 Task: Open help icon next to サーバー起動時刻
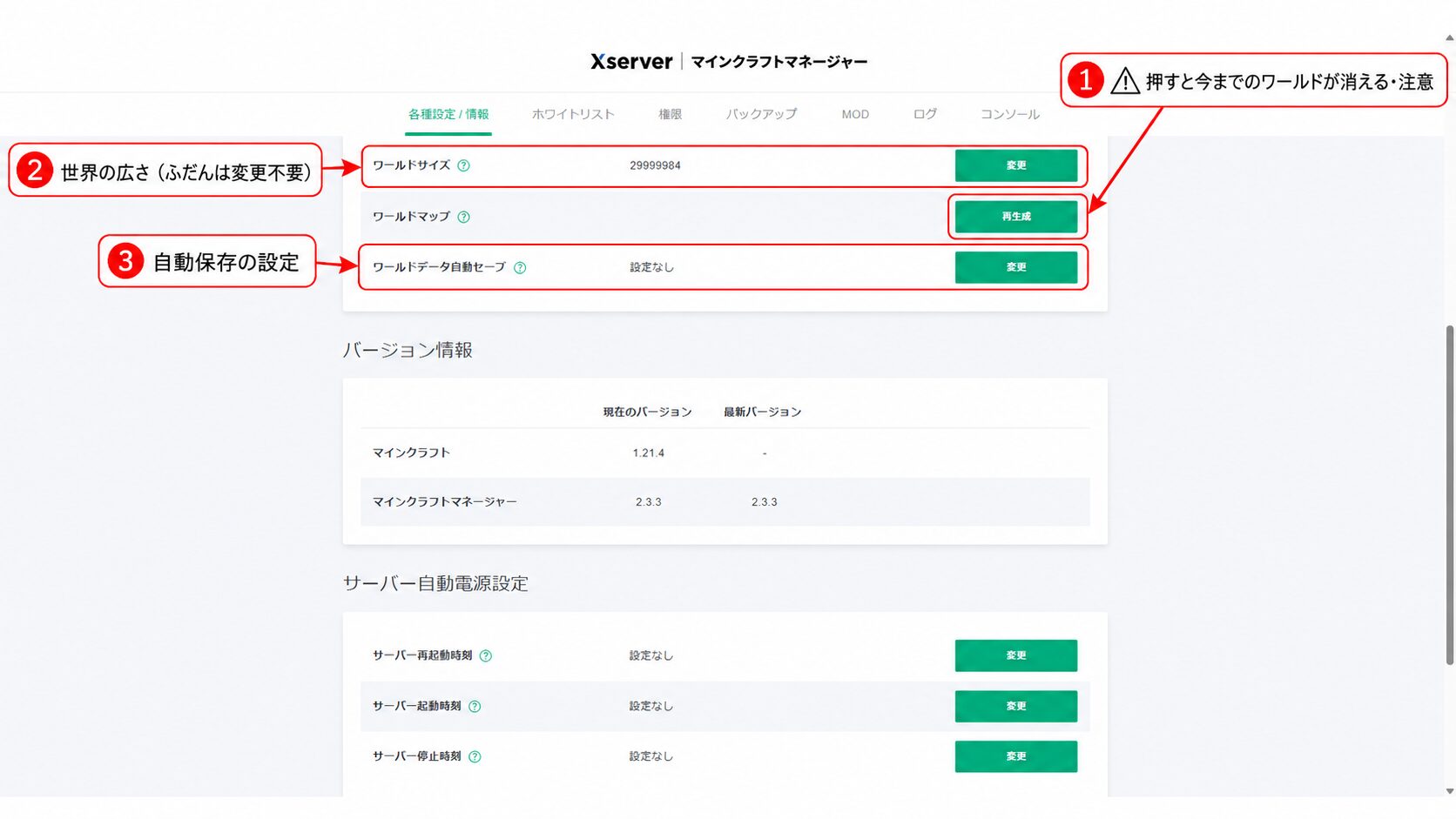(475, 706)
